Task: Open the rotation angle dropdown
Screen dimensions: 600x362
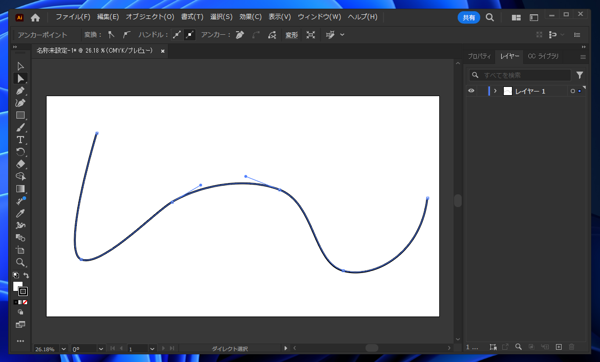Action: [x=101, y=349]
